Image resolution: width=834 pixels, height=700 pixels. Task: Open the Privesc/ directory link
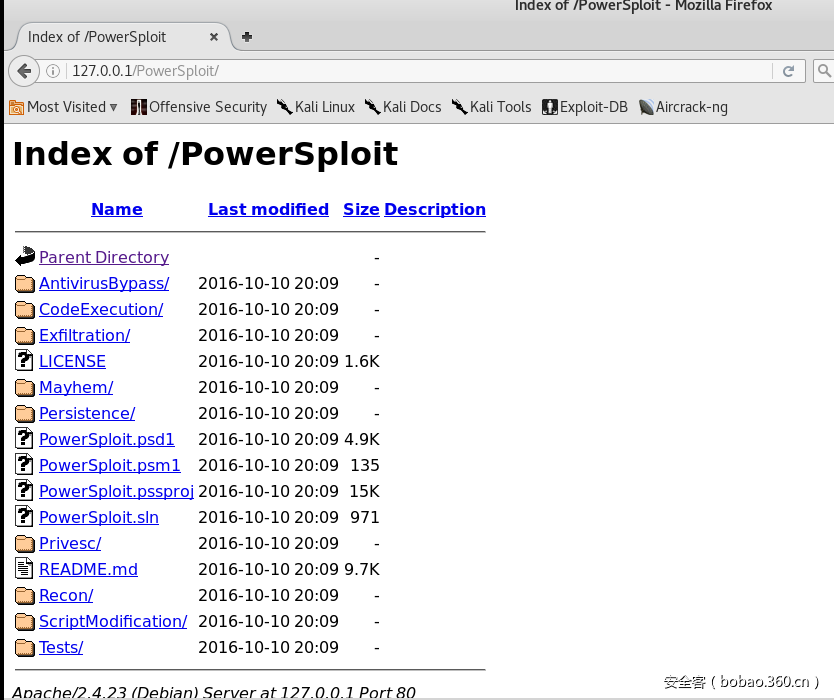70,543
